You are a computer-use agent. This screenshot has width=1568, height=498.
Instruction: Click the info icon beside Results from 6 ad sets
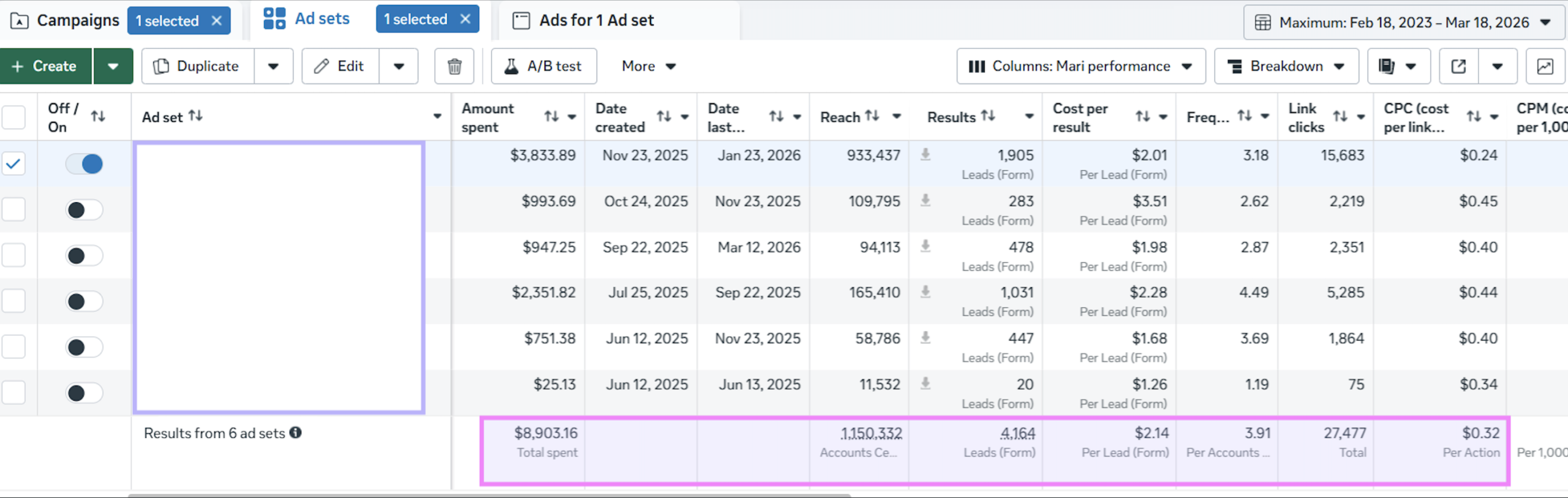tap(296, 433)
